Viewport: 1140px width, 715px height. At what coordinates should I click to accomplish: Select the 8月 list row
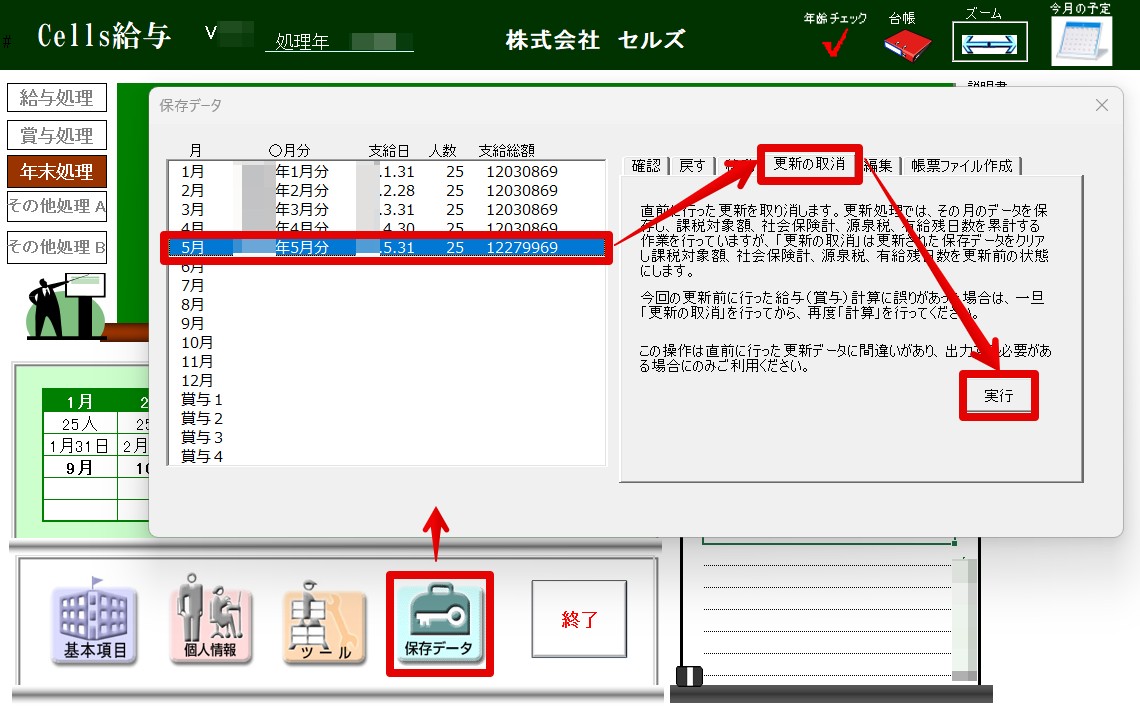[386, 304]
